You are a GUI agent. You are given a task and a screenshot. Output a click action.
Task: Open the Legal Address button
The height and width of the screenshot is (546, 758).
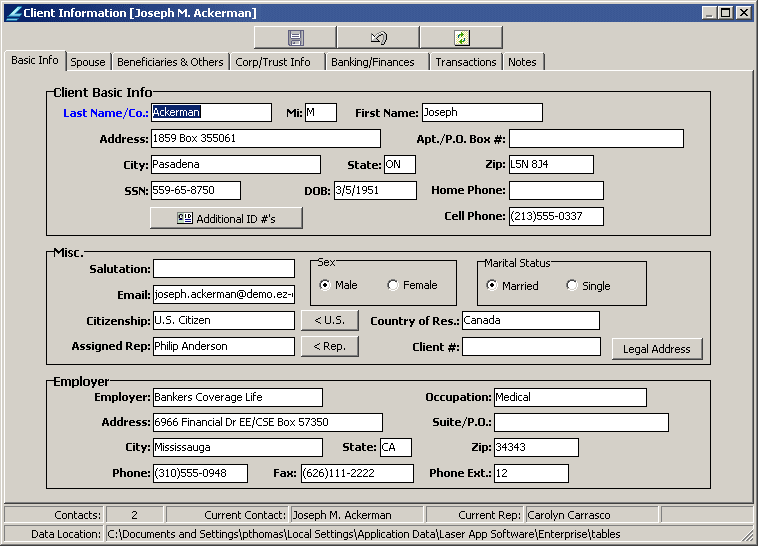[x=657, y=349]
